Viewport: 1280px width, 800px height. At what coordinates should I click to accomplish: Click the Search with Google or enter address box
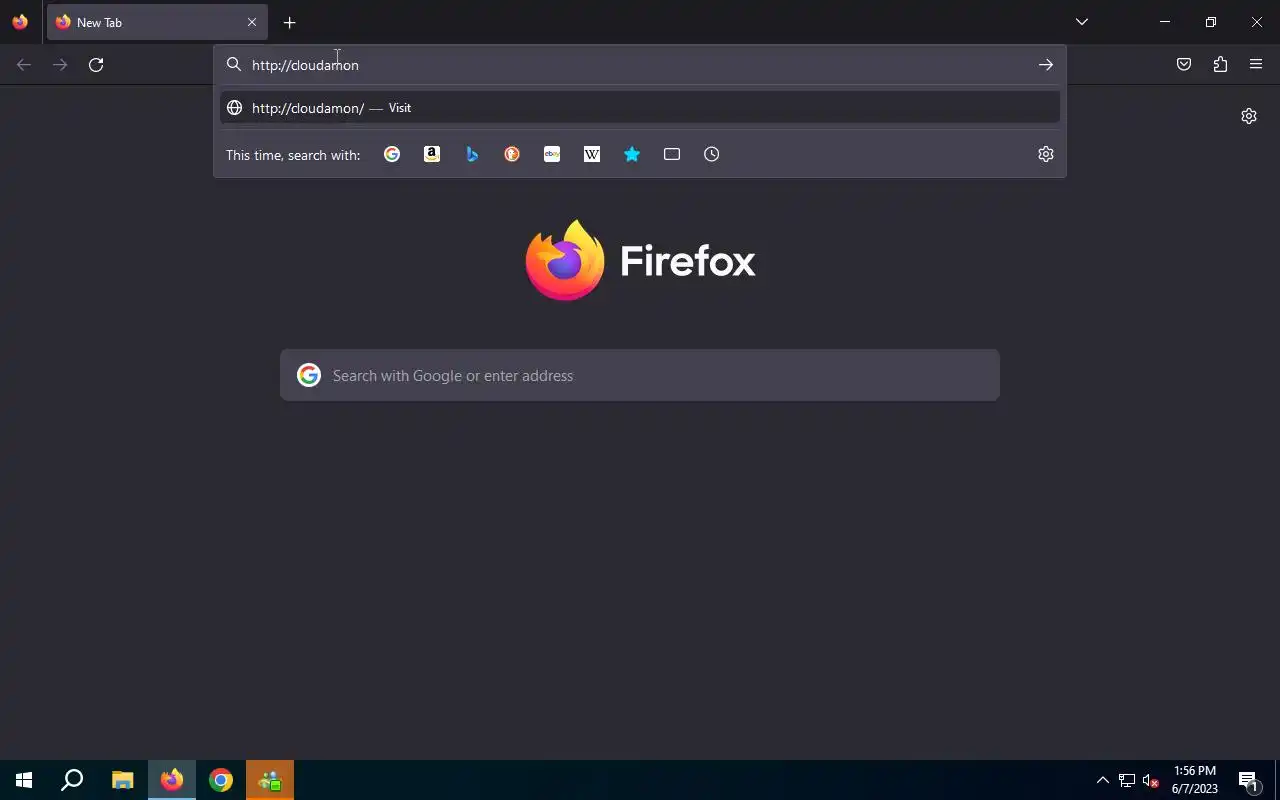[640, 375]
